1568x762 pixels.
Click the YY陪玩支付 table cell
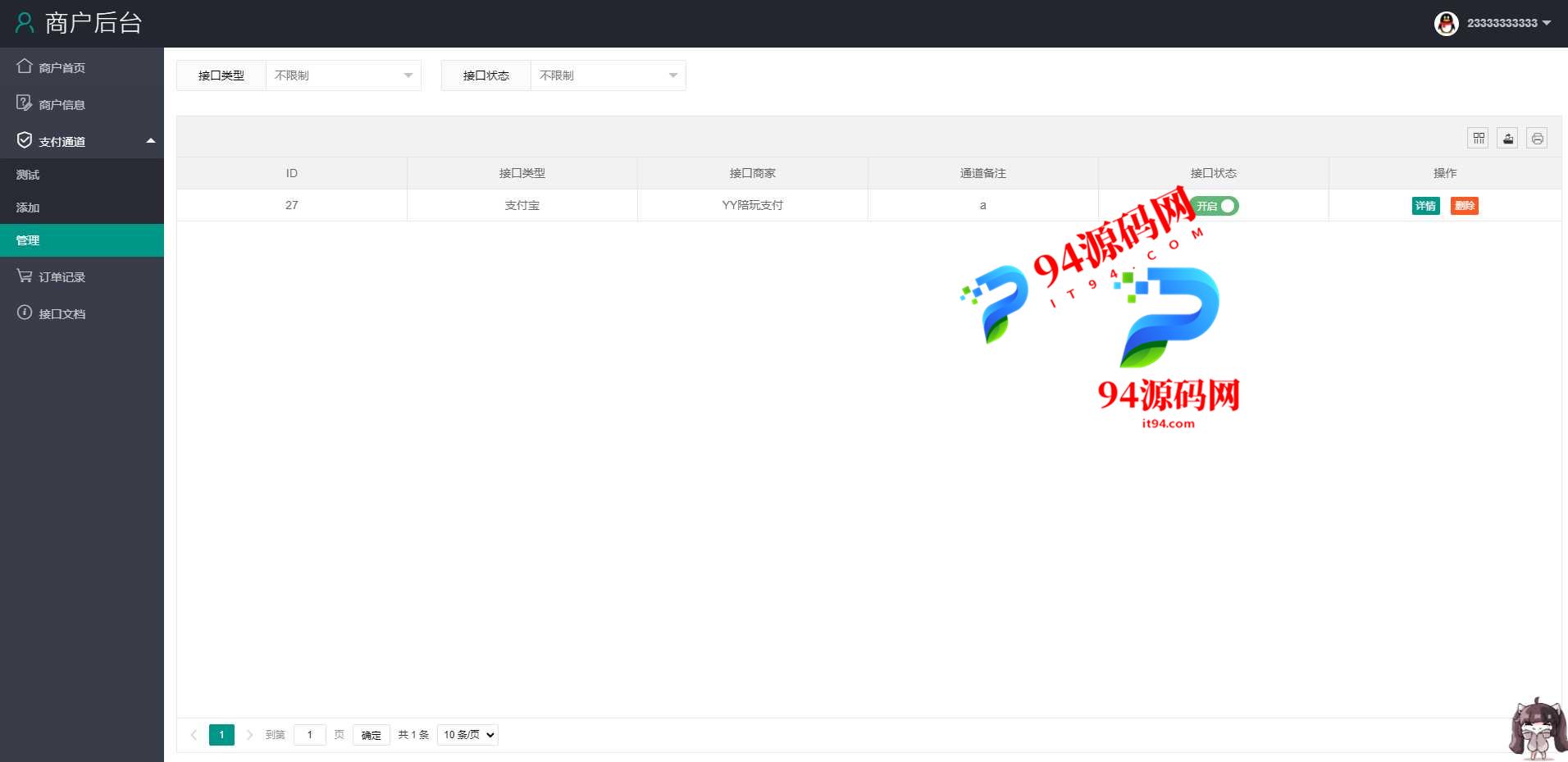click(x=753, y=205)
